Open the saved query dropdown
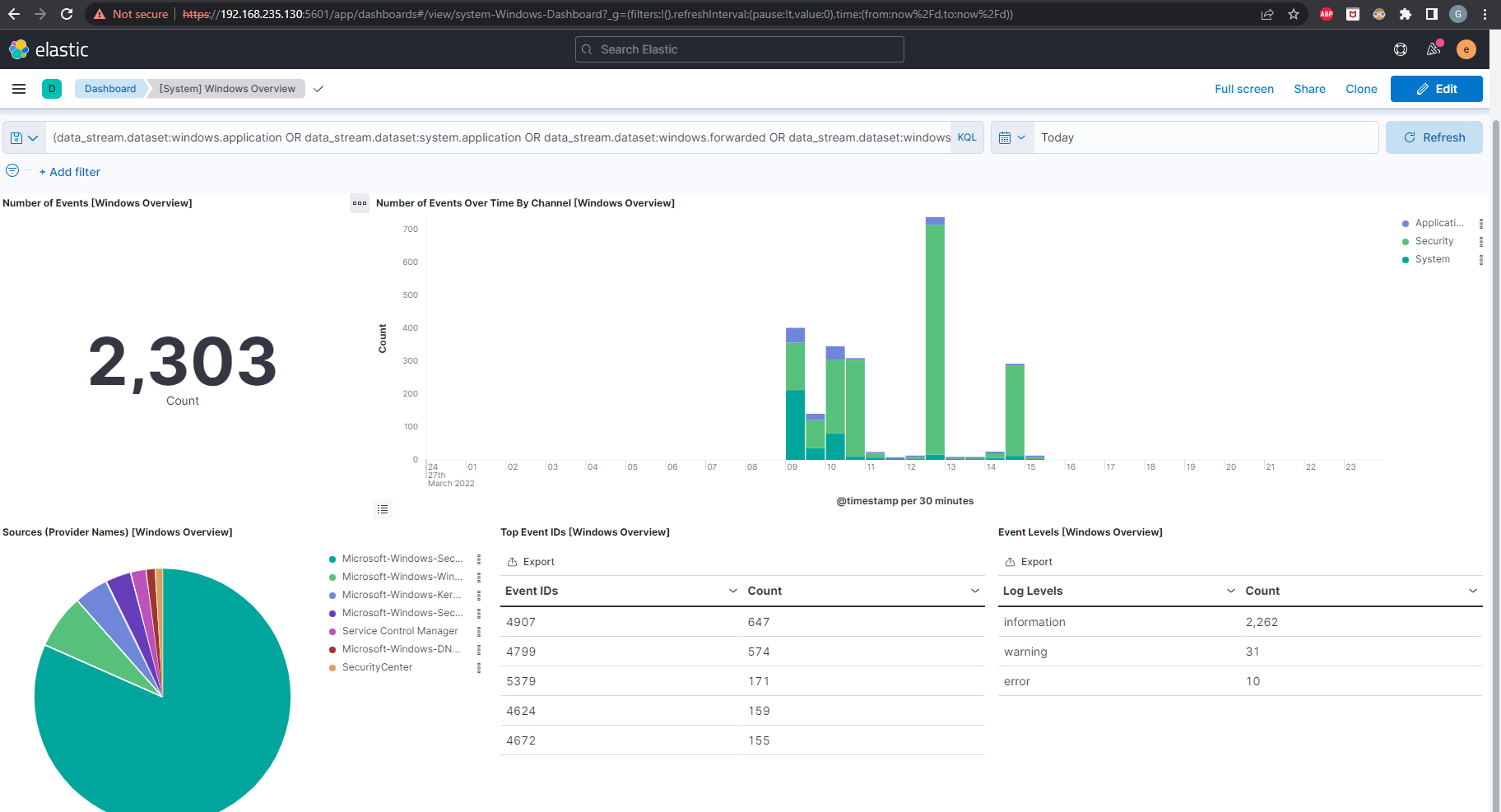Image resolution: width=1501 pixels, height=812 pixels. 24,137
